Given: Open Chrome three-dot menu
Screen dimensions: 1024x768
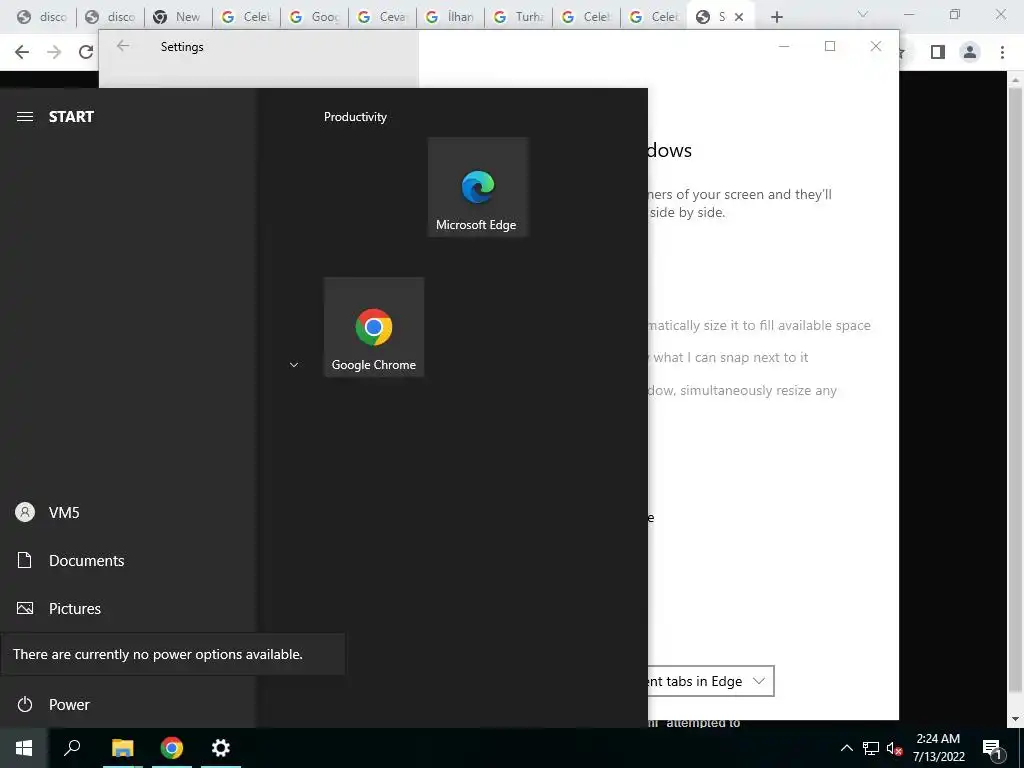Looking at the screenshot, I should (x=1002, y=52).
